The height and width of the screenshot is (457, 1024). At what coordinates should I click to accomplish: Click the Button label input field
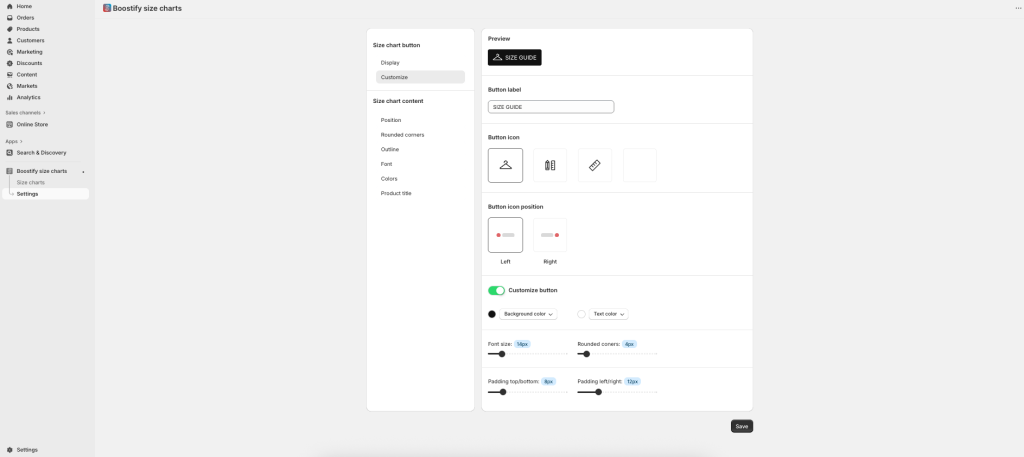551,107
